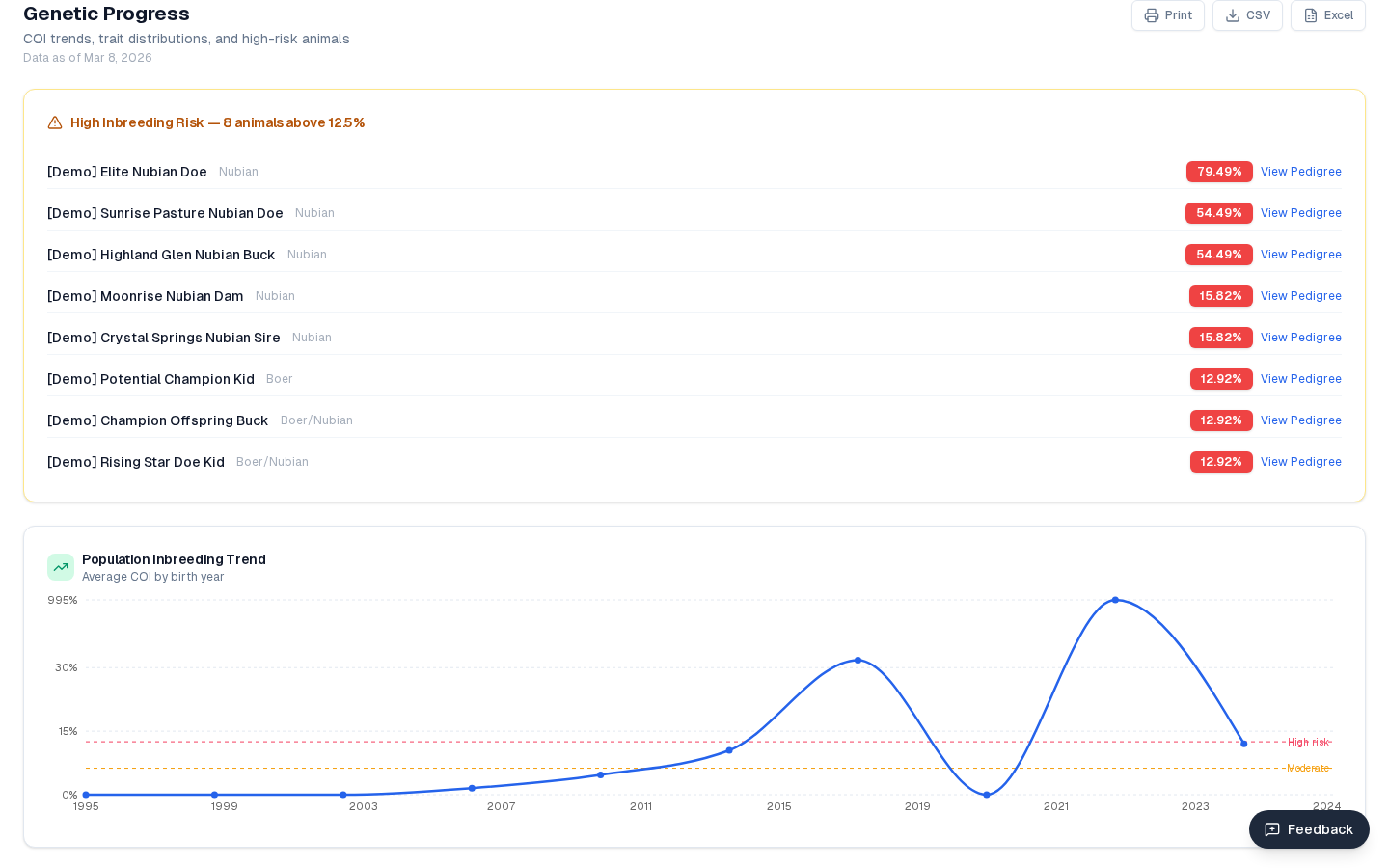
Task: Click the green trend arrow chart icon
Action: pos(61,567)
